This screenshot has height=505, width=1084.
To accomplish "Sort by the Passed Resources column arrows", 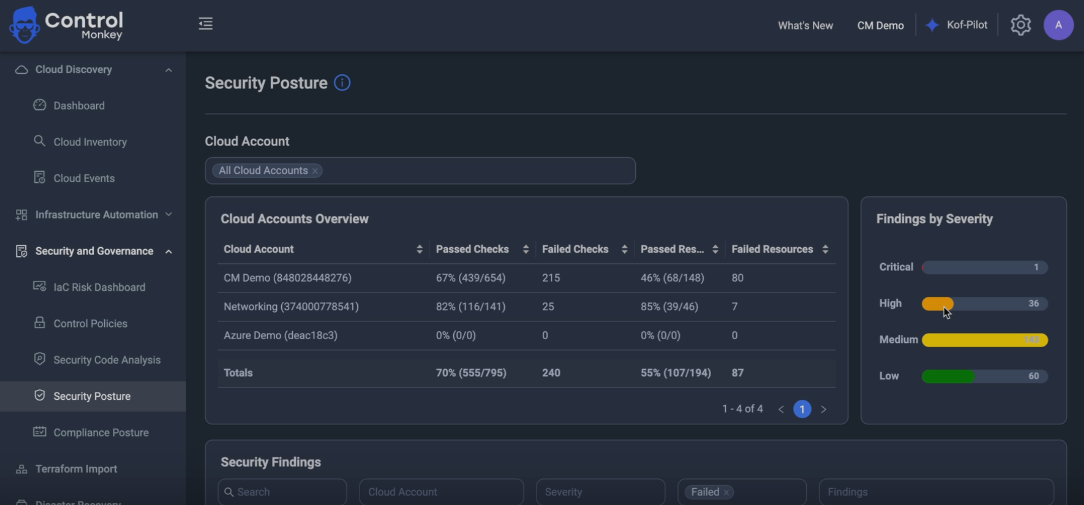I will click(715, 250).
